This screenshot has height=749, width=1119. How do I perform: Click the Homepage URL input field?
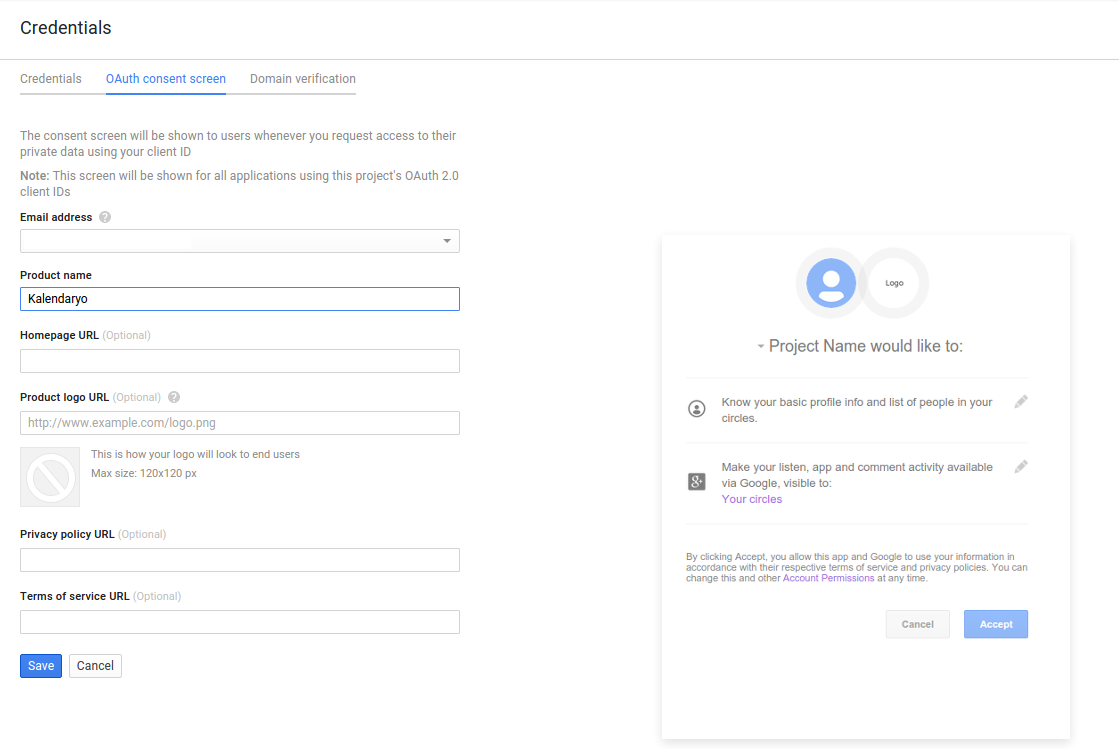point(240,361)
